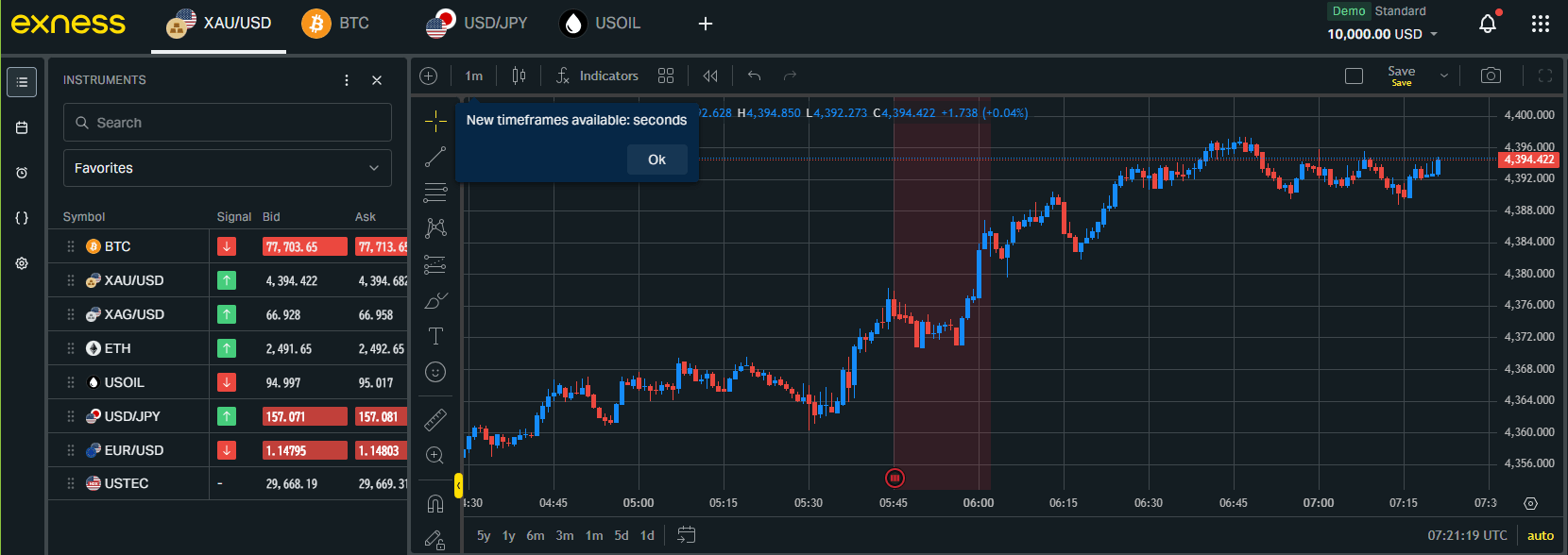Toggle lock all drawing tools
The width and height of the screenshot is (1568, 555).
pos(435,540)
